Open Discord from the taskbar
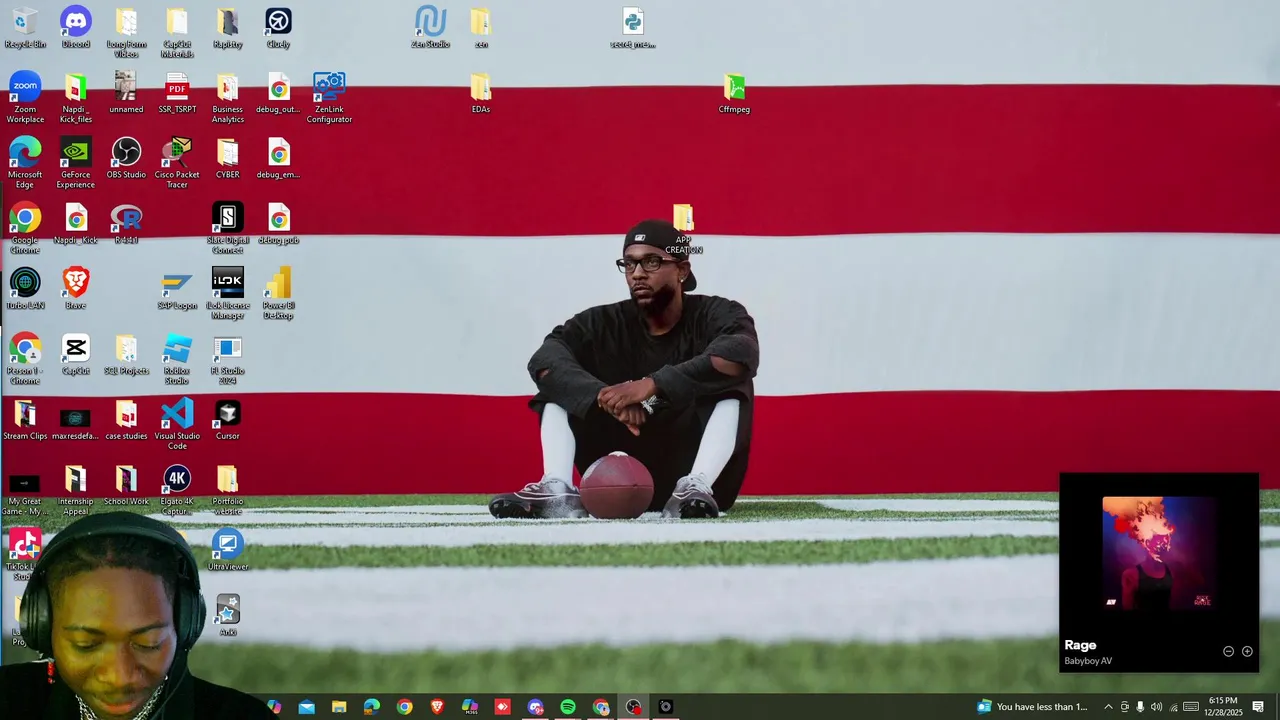 (x=535, y=707)
